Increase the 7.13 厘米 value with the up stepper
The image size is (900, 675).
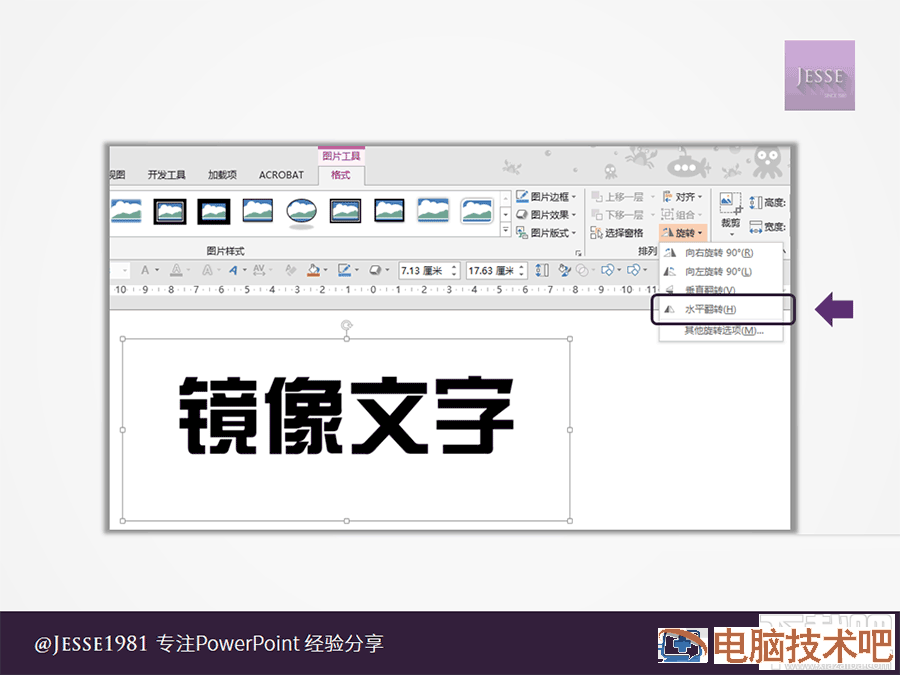454,267
